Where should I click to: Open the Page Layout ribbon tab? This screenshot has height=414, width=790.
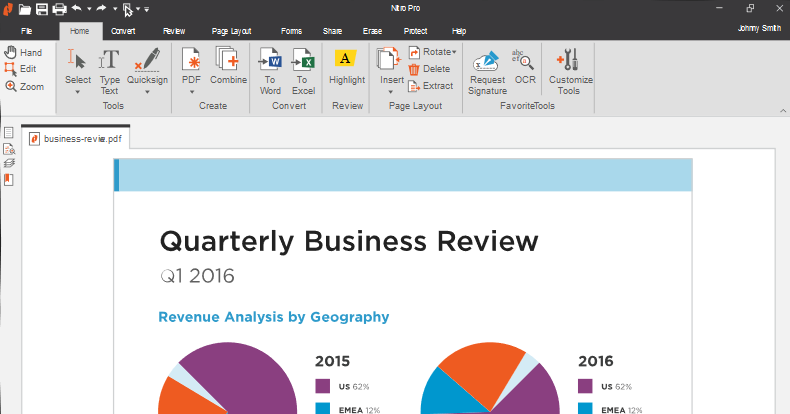[231, 31]
